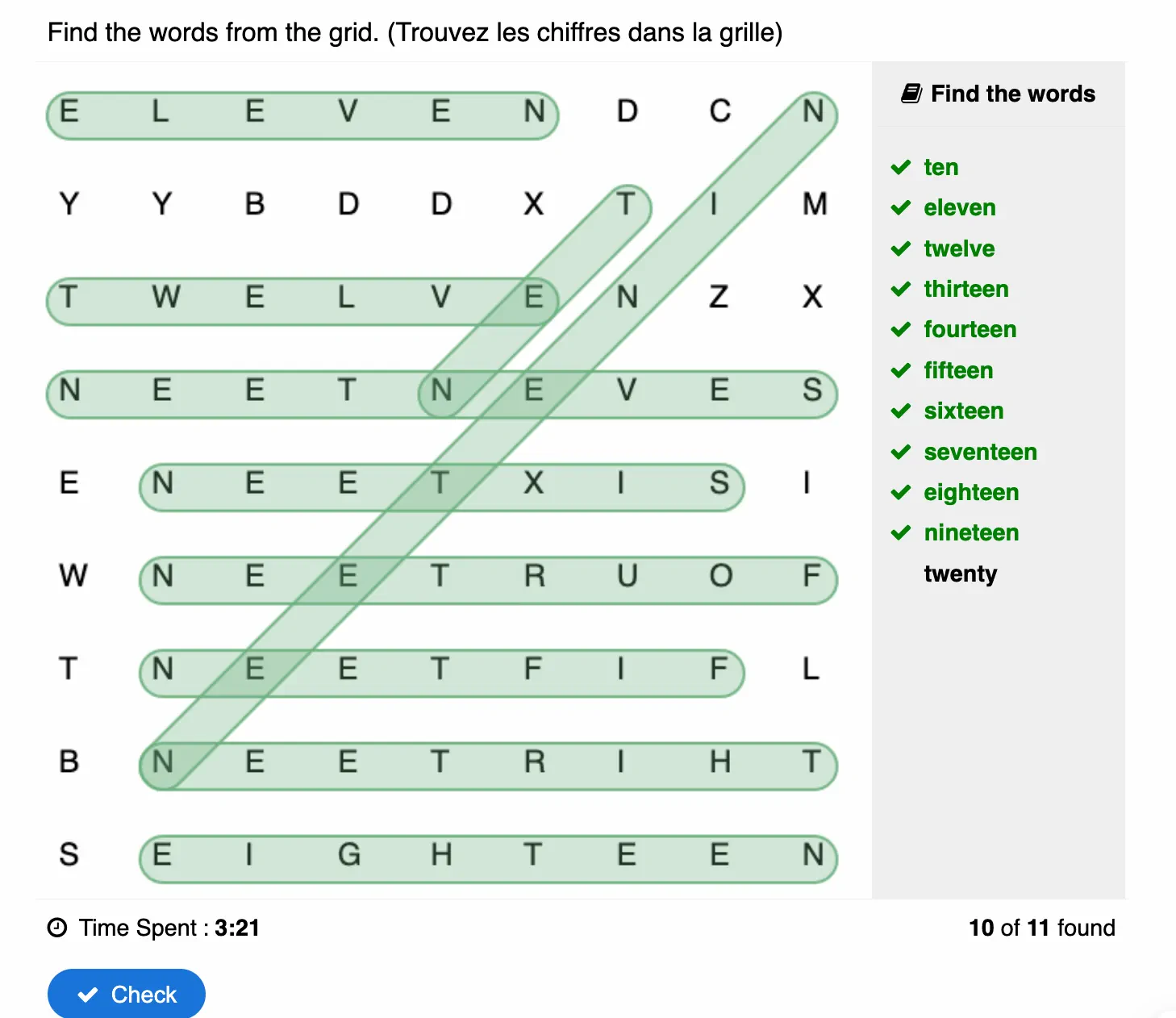Click the checkmark beside thirteen
This screenshot has width=1176, height=1018.
click(901, 289)
